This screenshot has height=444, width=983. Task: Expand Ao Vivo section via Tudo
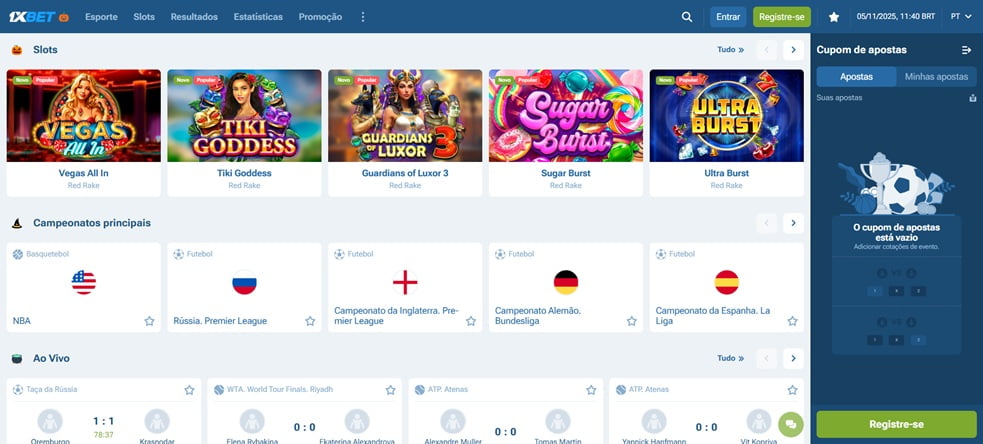pos(730,358)
